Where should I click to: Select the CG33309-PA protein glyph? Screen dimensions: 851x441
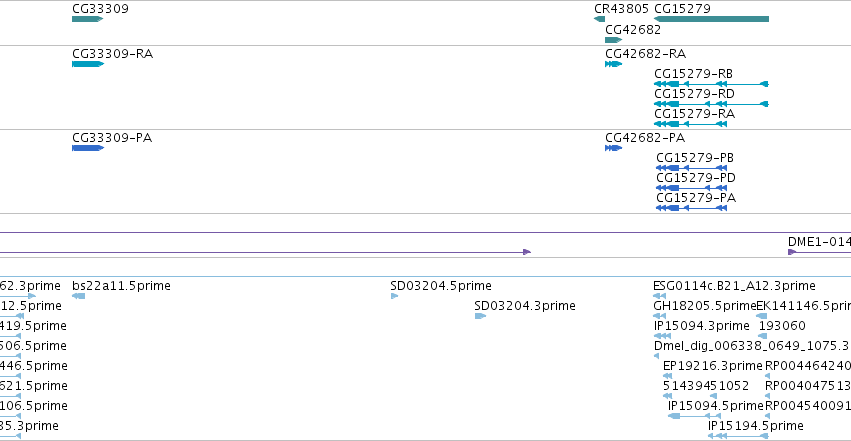pyautogui.click(x=88, y=148)
